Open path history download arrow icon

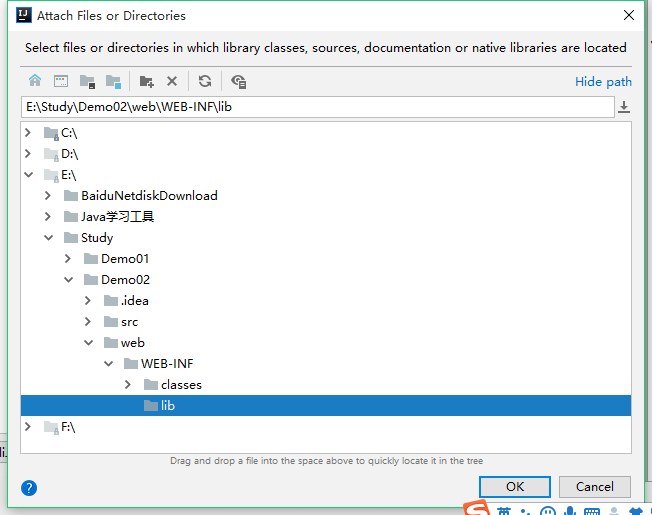[624, 107]
